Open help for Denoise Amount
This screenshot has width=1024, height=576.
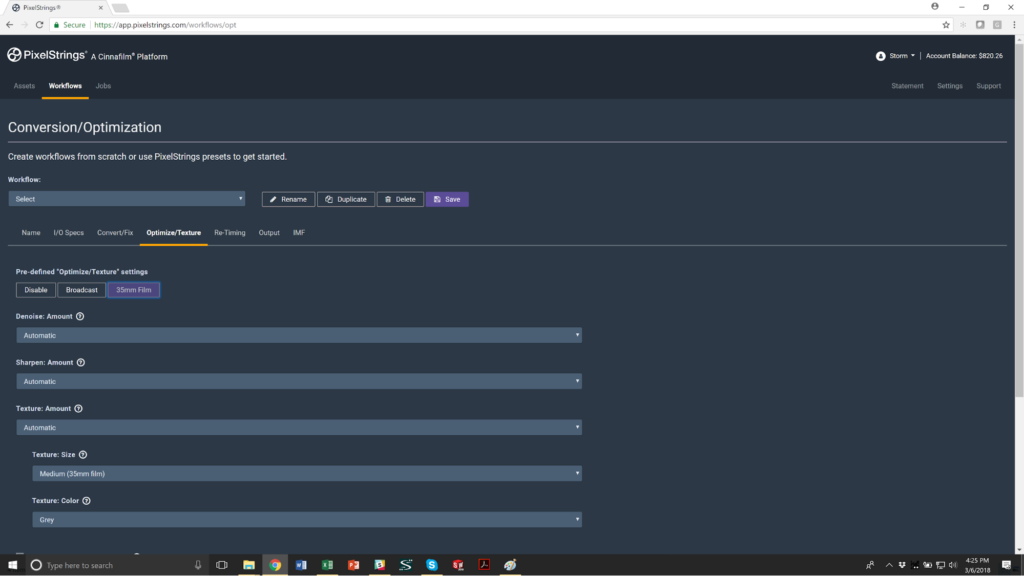coord(80,316)
